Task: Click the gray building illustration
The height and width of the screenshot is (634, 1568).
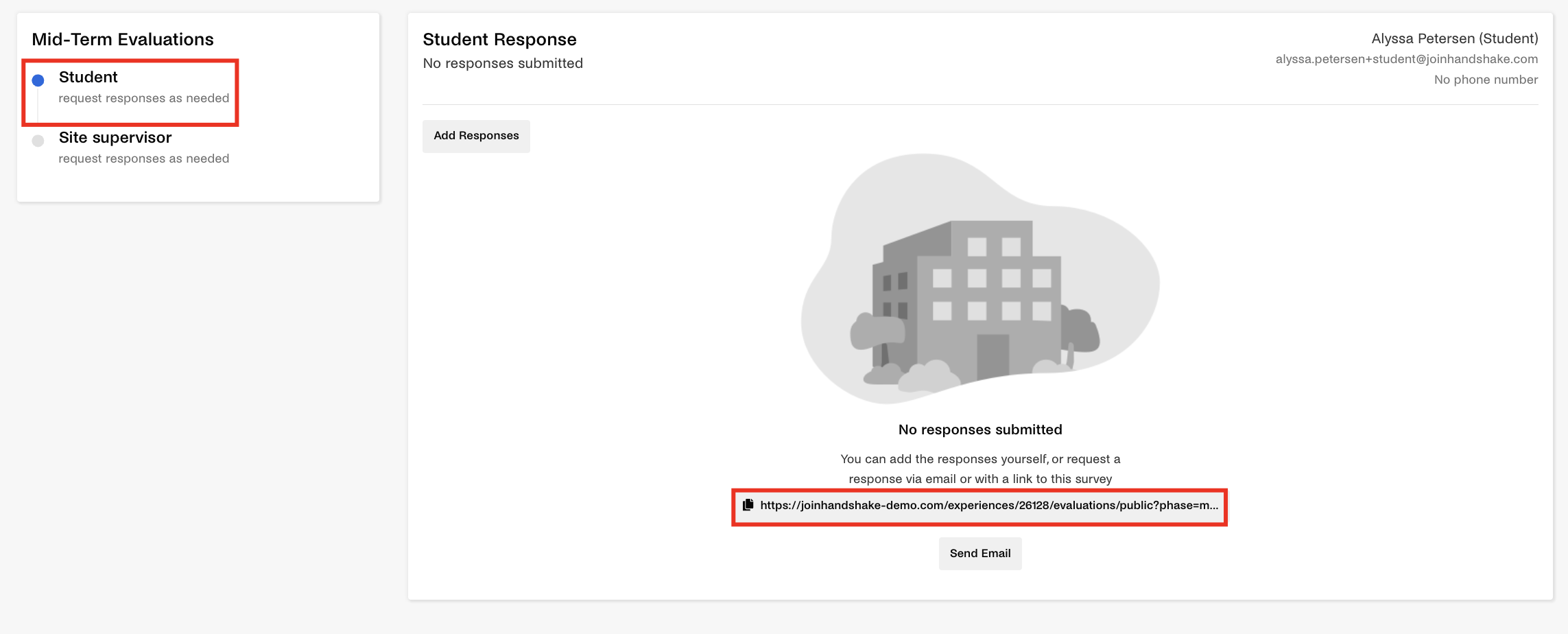Action: click(x=980, y=278)
